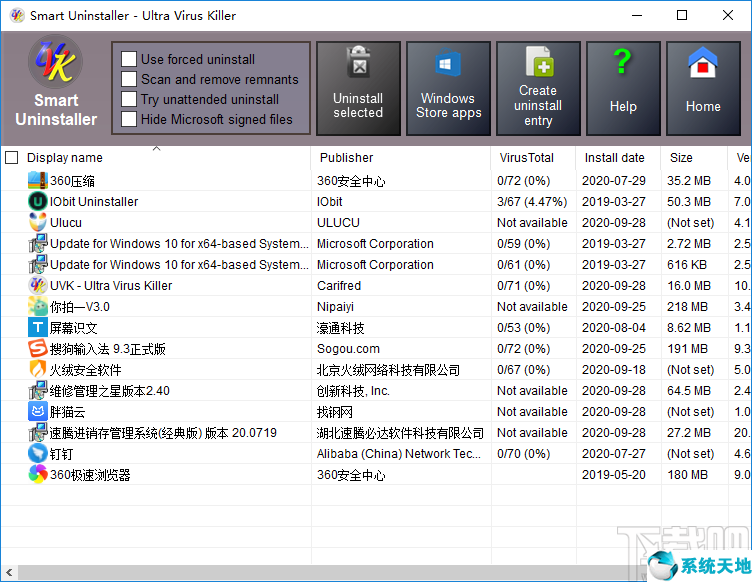This screenshot has height=582, width=752.
Task: Click the 胖猫云 cat icon
Action: [37, 412]
